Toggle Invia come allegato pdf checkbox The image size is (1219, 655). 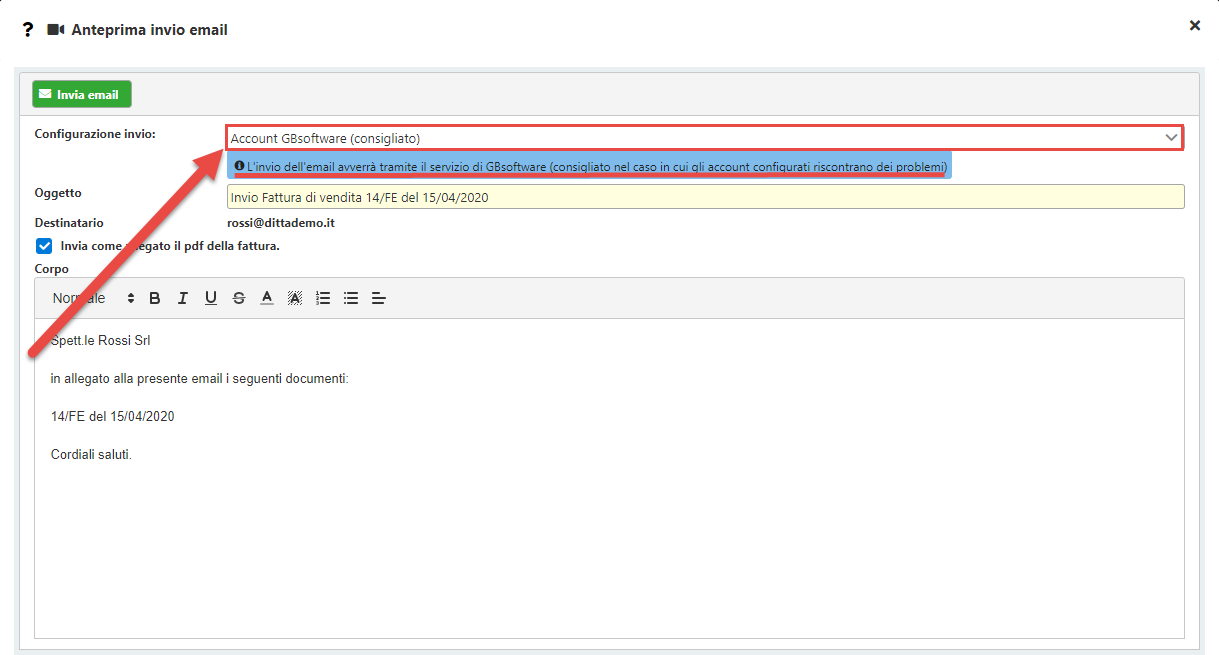click(x=44, y=246)
